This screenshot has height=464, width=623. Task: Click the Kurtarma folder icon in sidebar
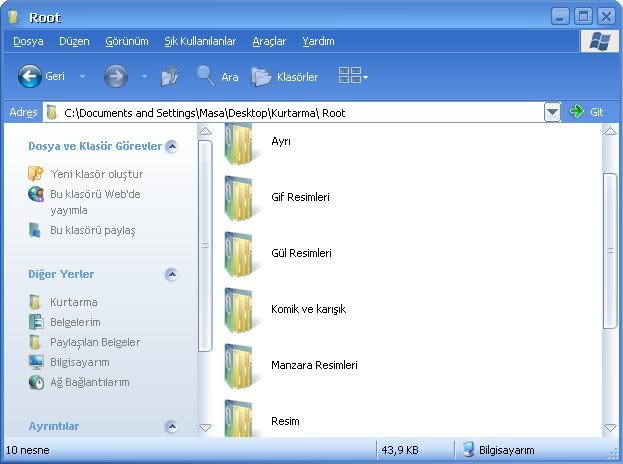pos(35,302)
